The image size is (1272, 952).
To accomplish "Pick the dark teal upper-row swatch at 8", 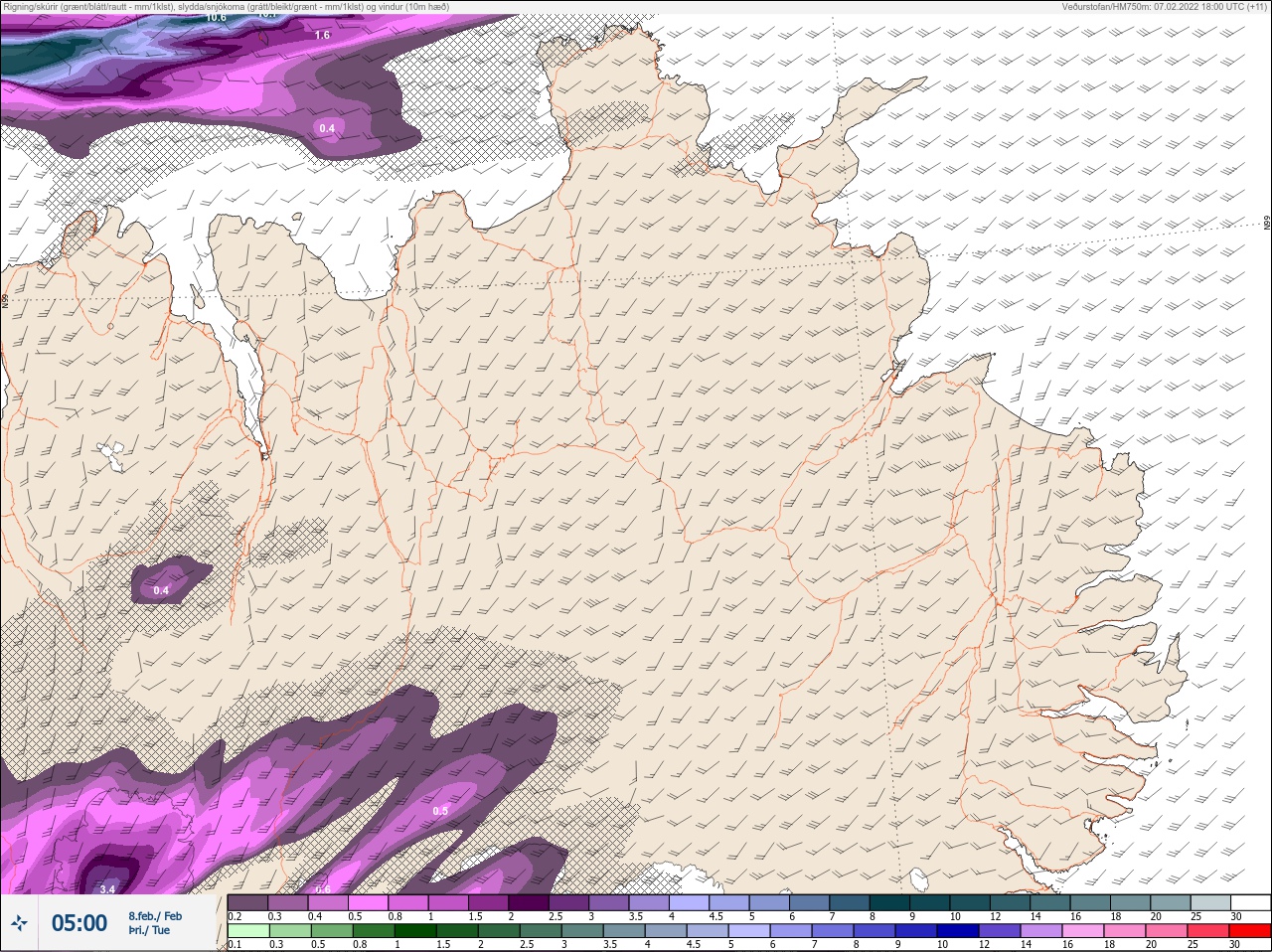I will click(891, 902).
